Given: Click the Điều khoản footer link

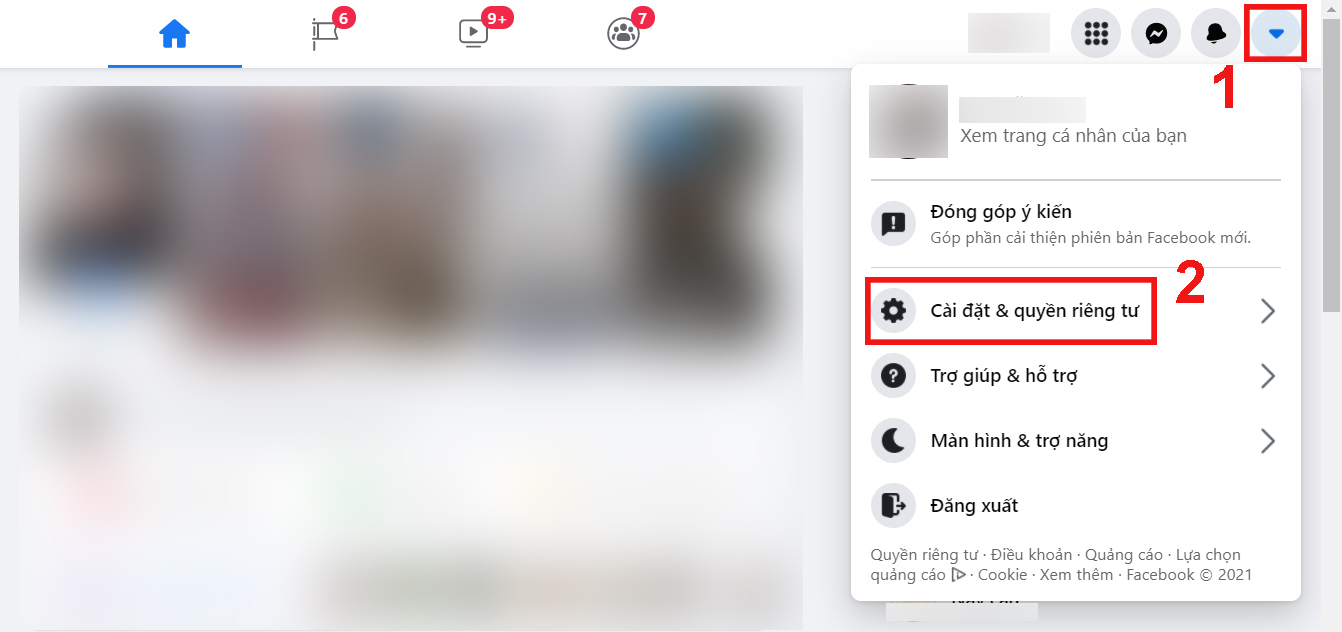Looking at the screenshot, I should tap(1031, 554).
